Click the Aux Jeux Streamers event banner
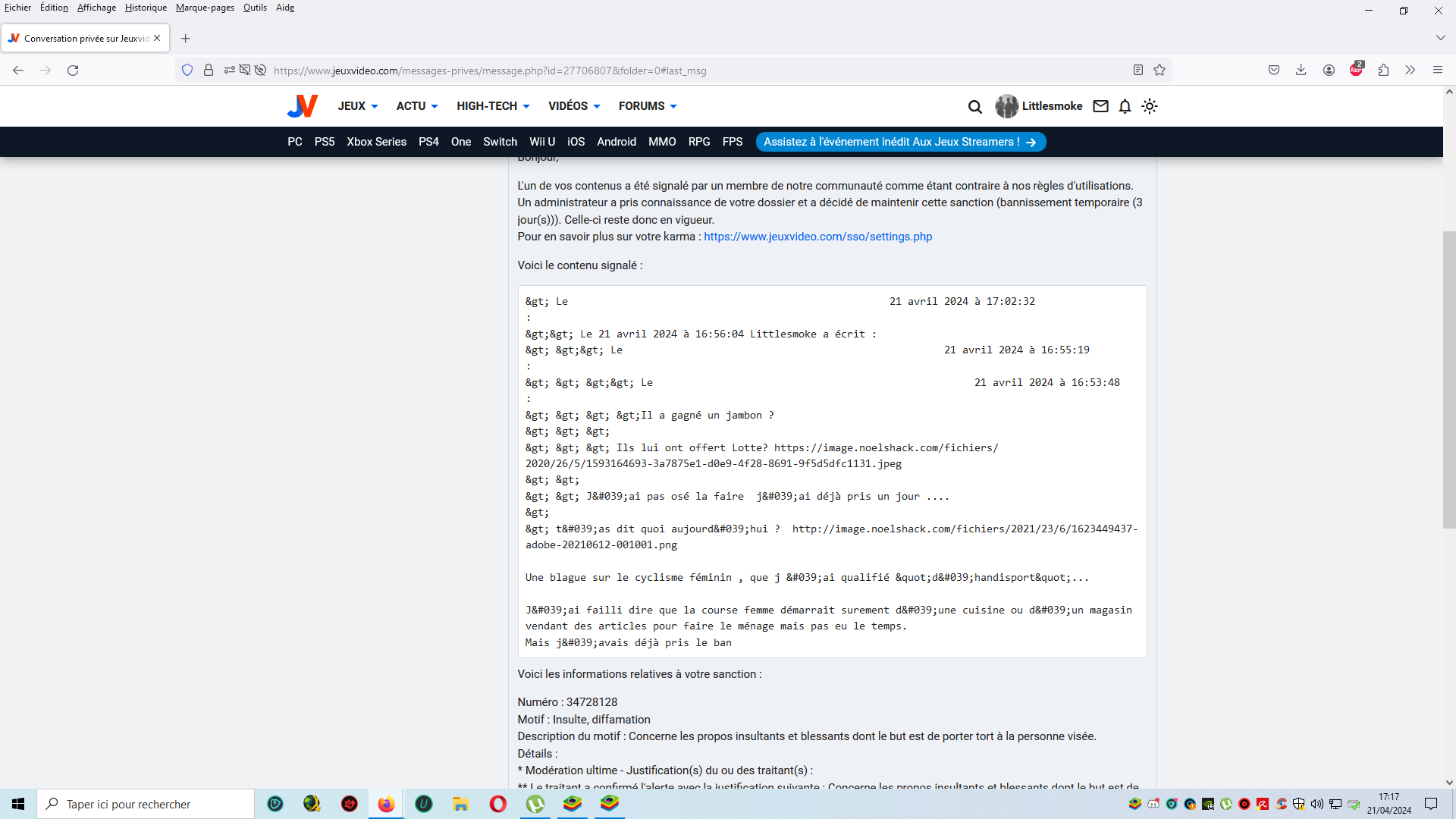Viewport: 1456px width, 819px height. coord(900,142)
